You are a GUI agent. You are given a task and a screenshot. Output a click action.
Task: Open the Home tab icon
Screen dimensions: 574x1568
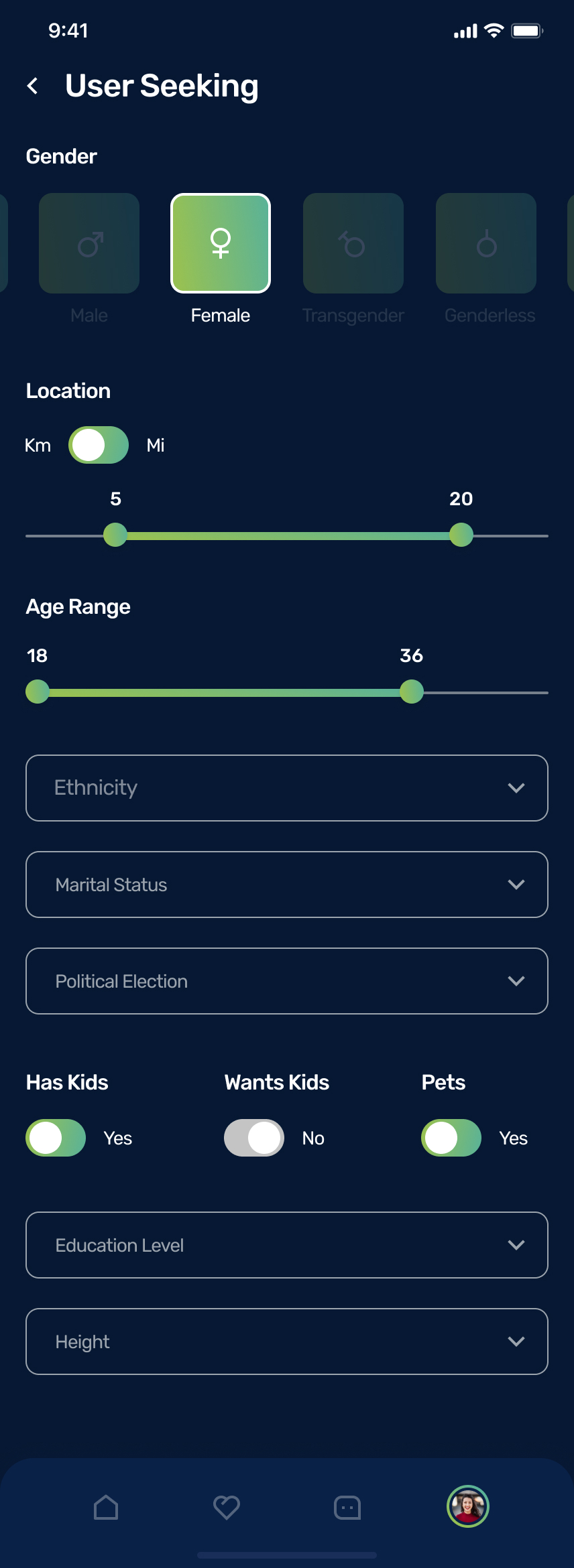point(106,1508)
